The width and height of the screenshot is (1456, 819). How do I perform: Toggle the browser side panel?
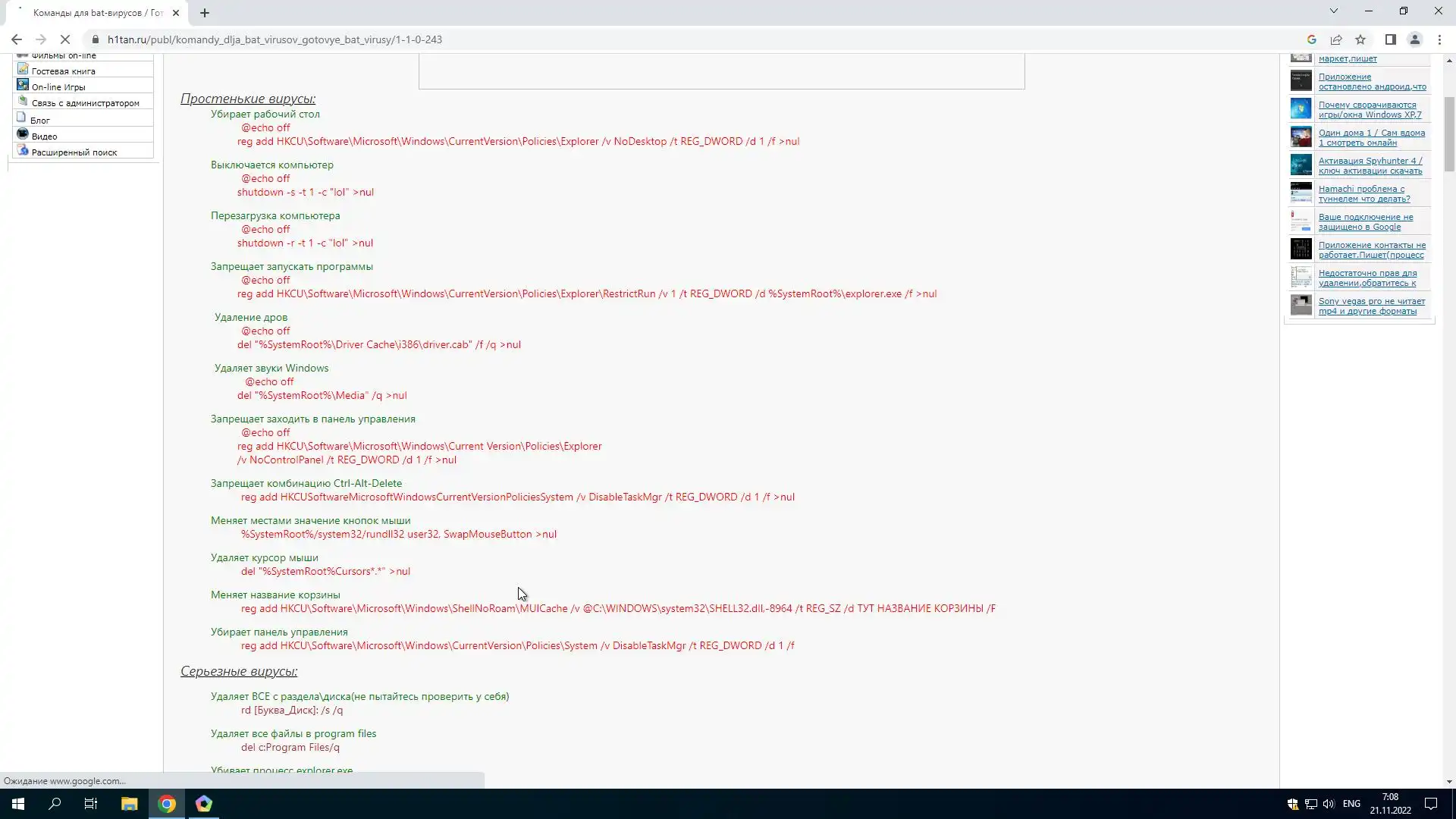(x=1390, y=39)
